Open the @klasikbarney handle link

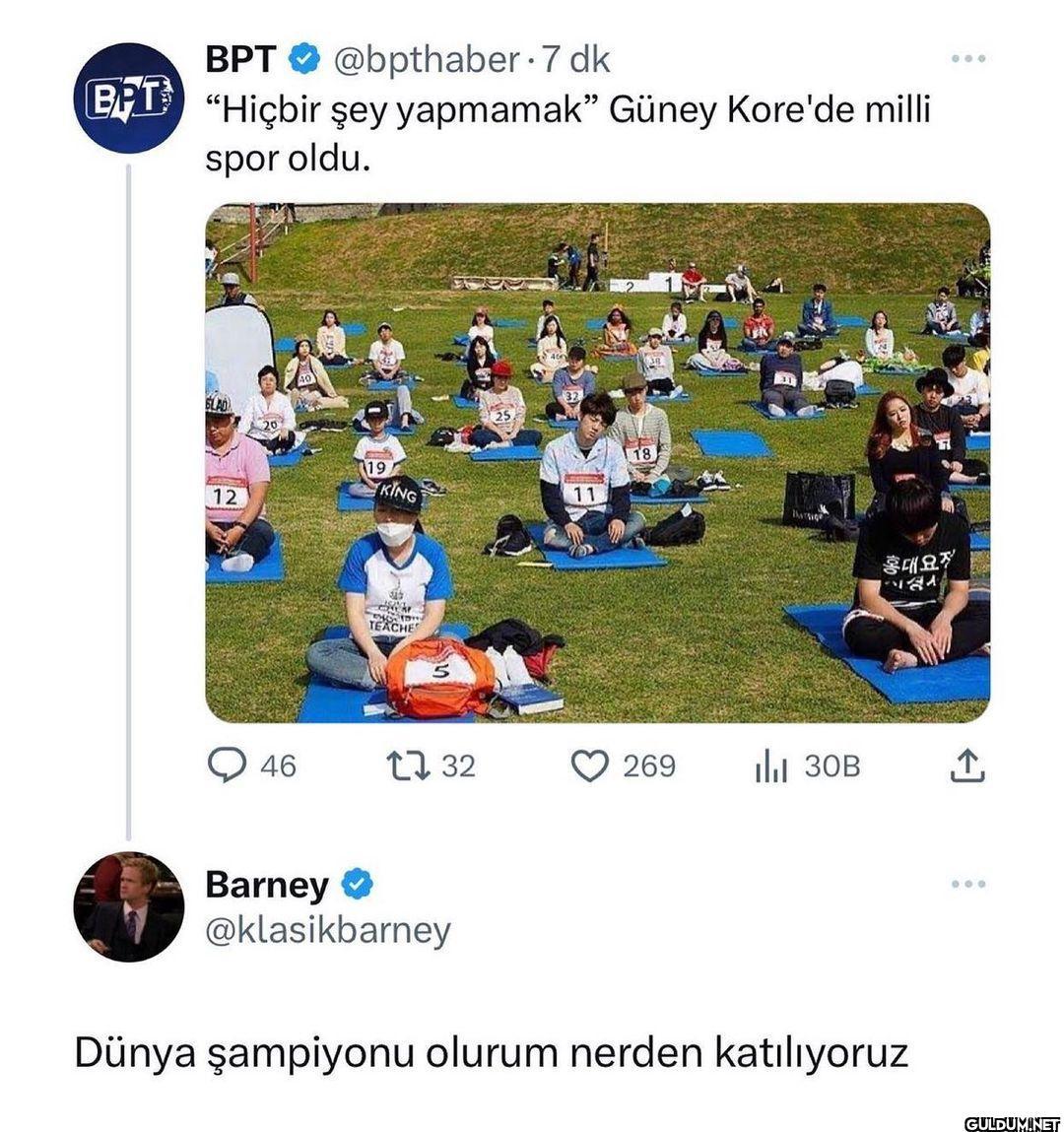[328, 930]
